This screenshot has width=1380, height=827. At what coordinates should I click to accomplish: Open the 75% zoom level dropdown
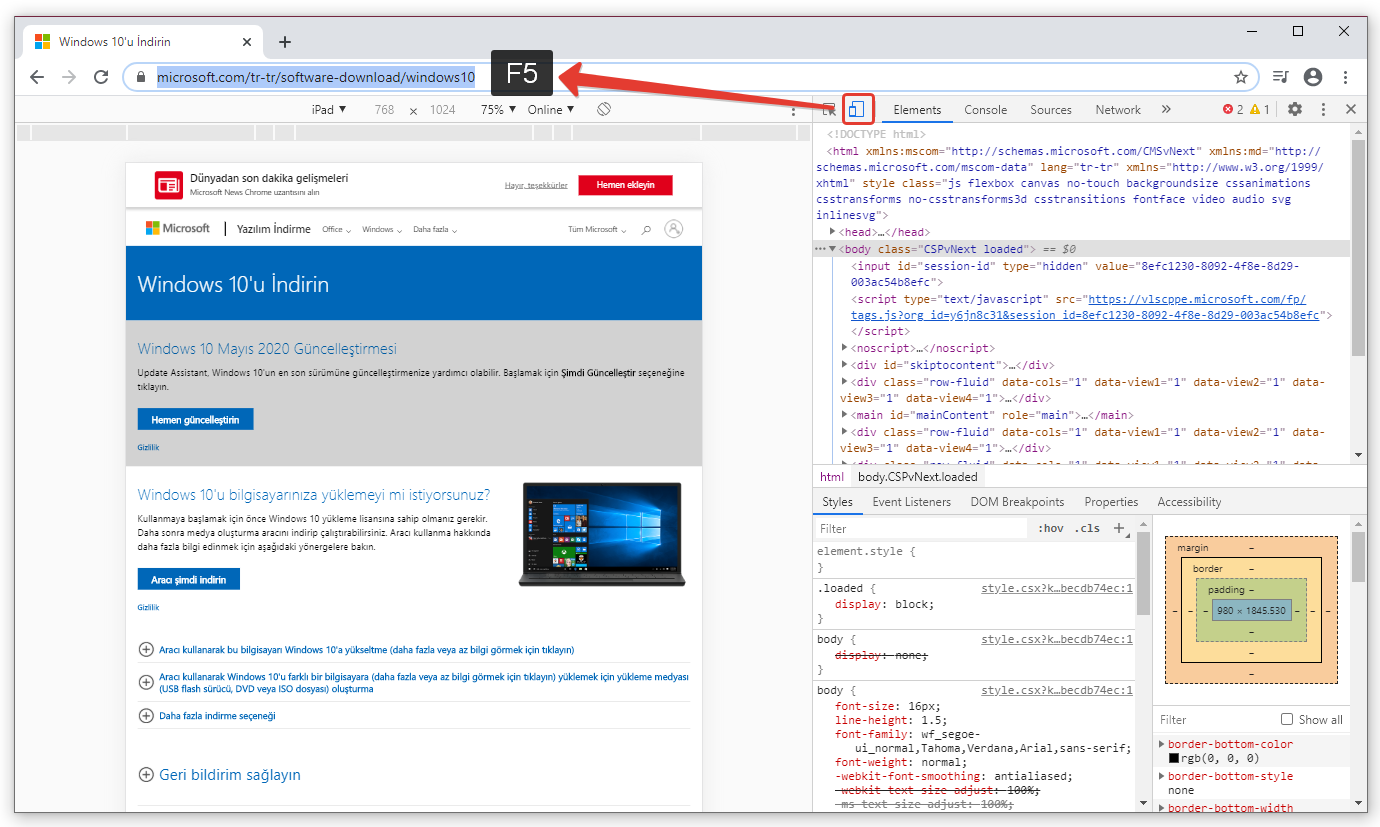pos(497,110)
